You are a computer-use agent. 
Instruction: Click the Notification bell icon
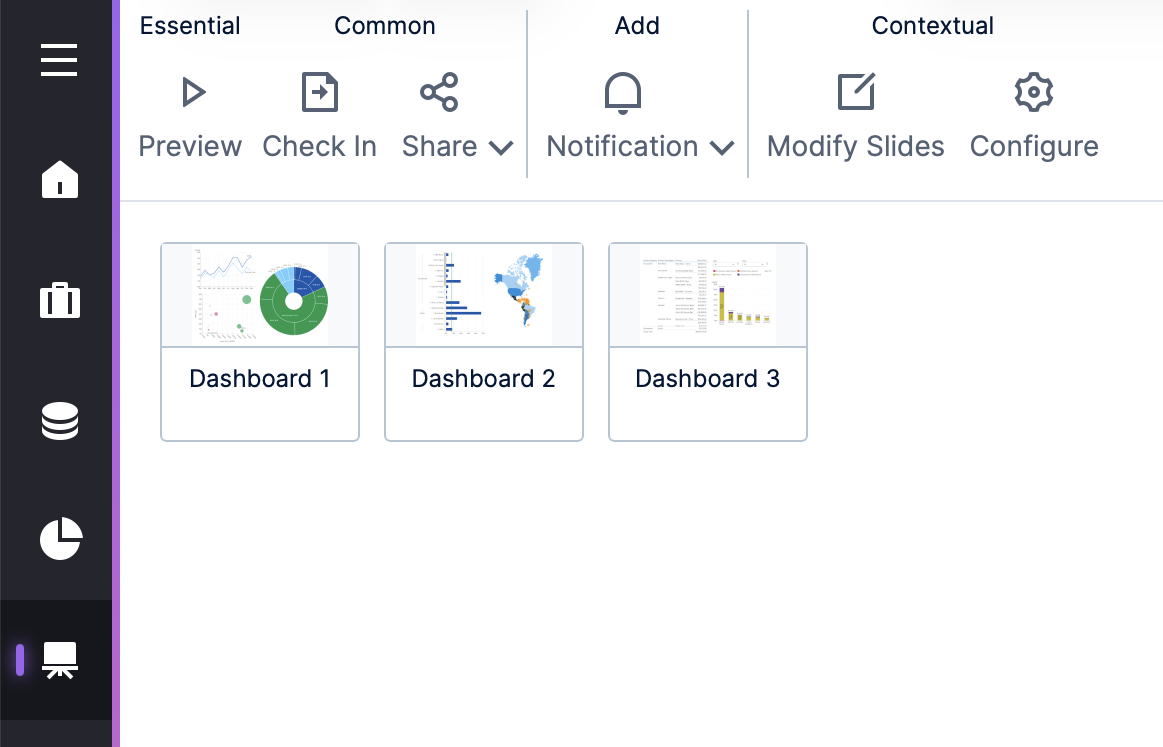[622, 93]
